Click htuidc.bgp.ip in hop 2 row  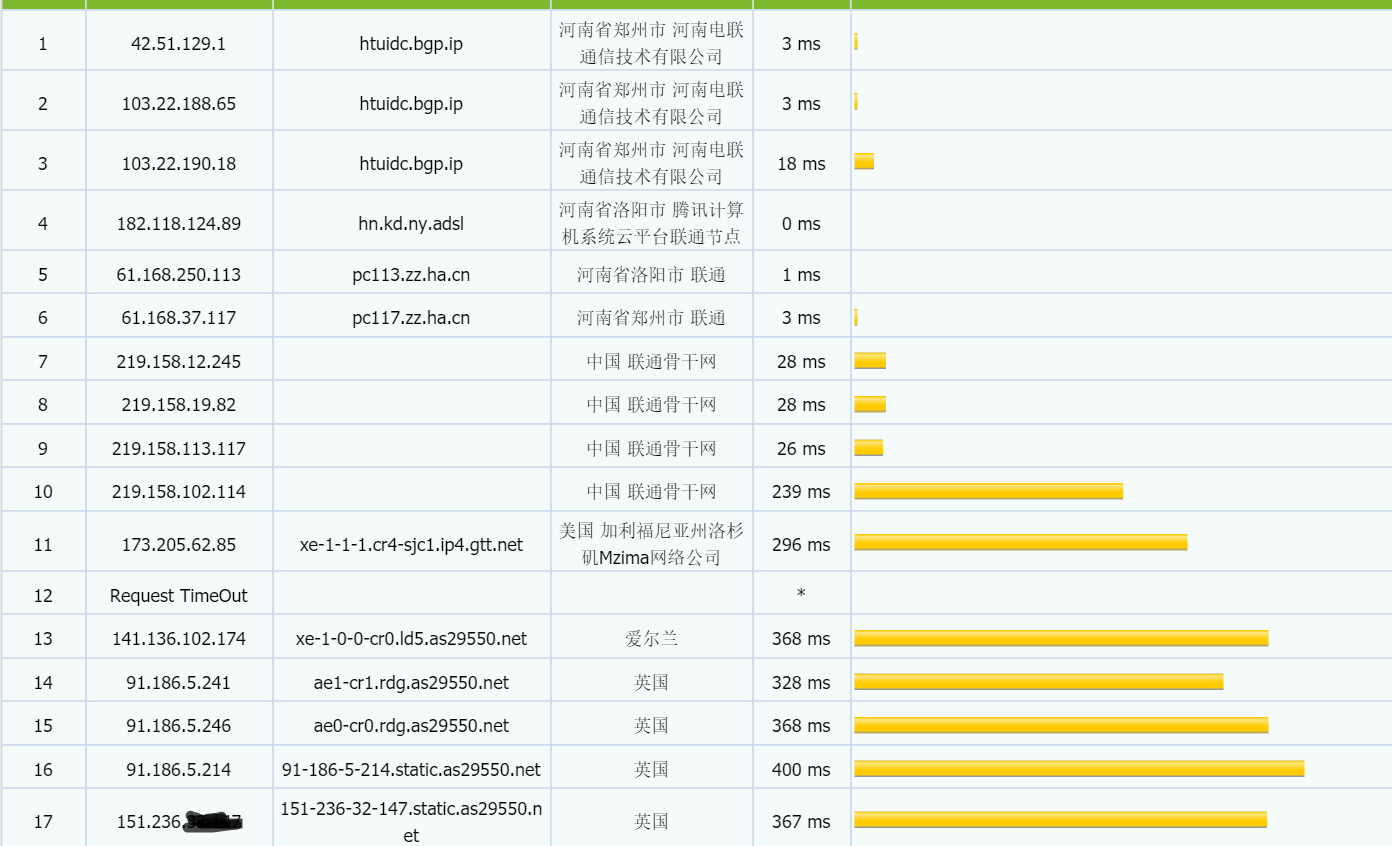coord(411,104)
